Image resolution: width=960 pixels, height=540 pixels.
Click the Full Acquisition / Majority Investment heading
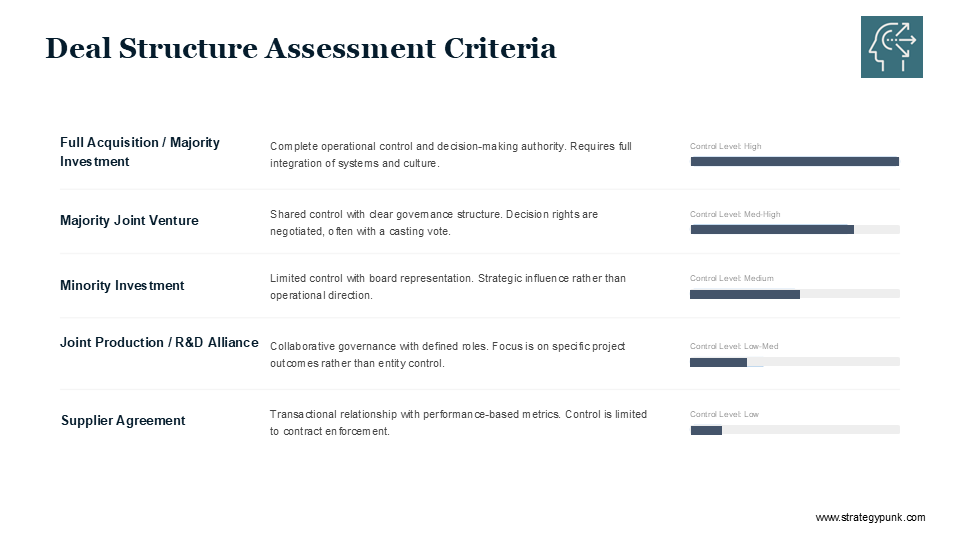(x=140, y=152)
